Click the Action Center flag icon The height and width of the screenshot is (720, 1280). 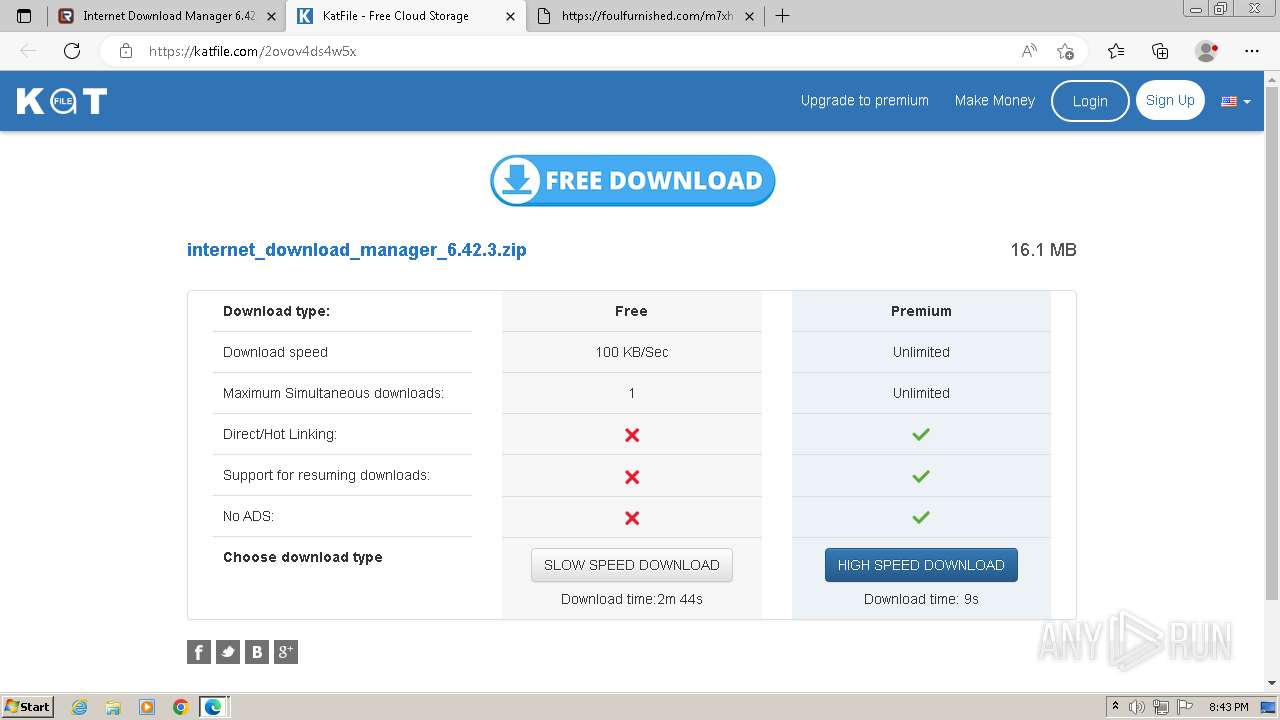(1183, 707)
